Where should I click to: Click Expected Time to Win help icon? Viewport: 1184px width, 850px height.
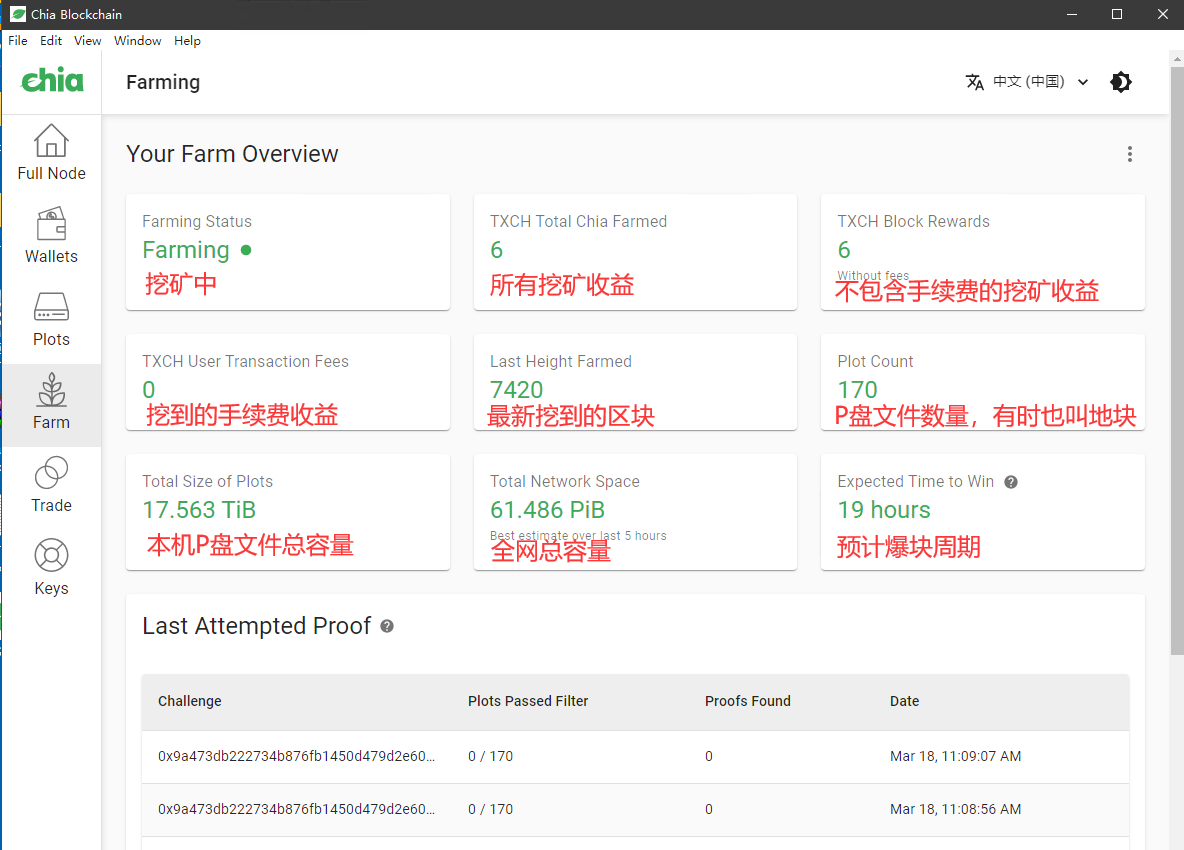(x=1011, y=482)
